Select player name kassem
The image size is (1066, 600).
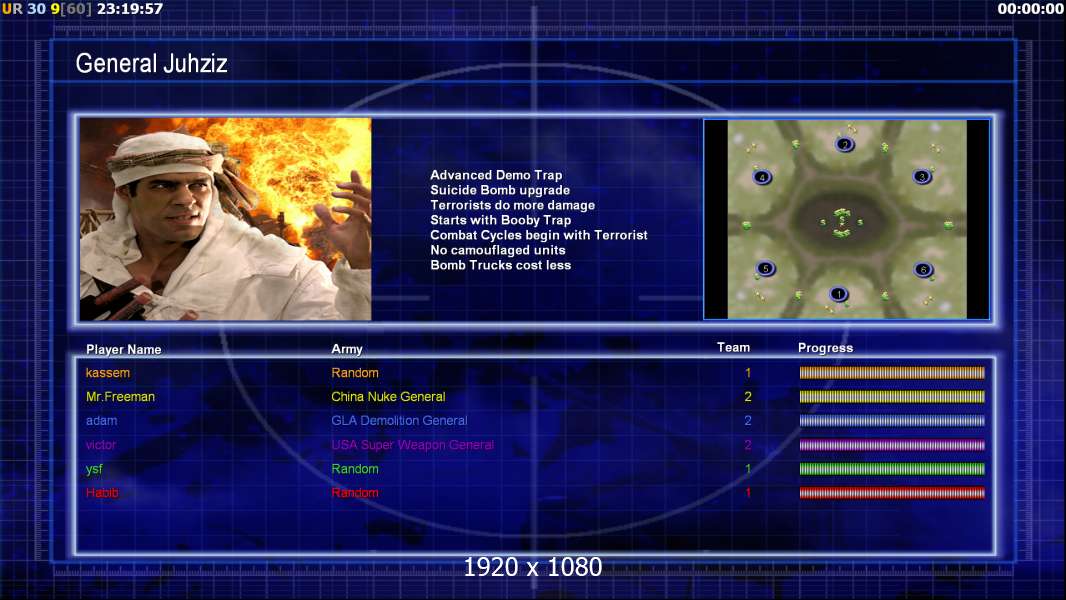(x=107, y=372)
